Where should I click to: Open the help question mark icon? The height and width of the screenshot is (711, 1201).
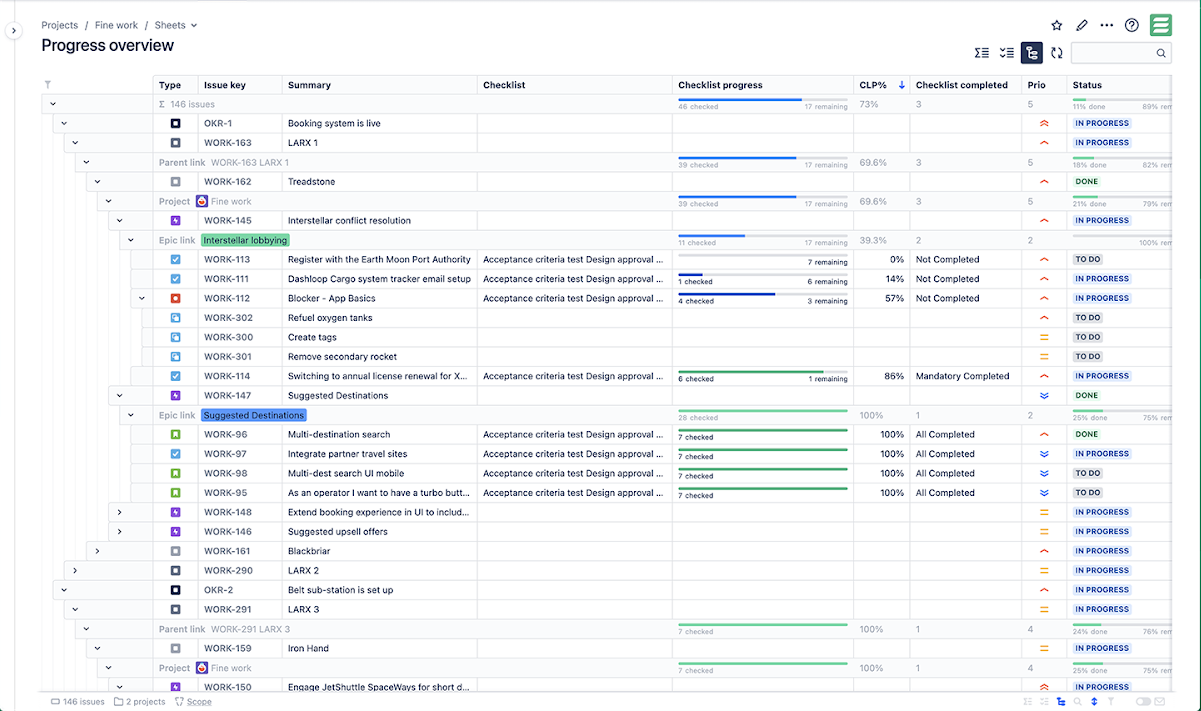tap(1132, 26)
